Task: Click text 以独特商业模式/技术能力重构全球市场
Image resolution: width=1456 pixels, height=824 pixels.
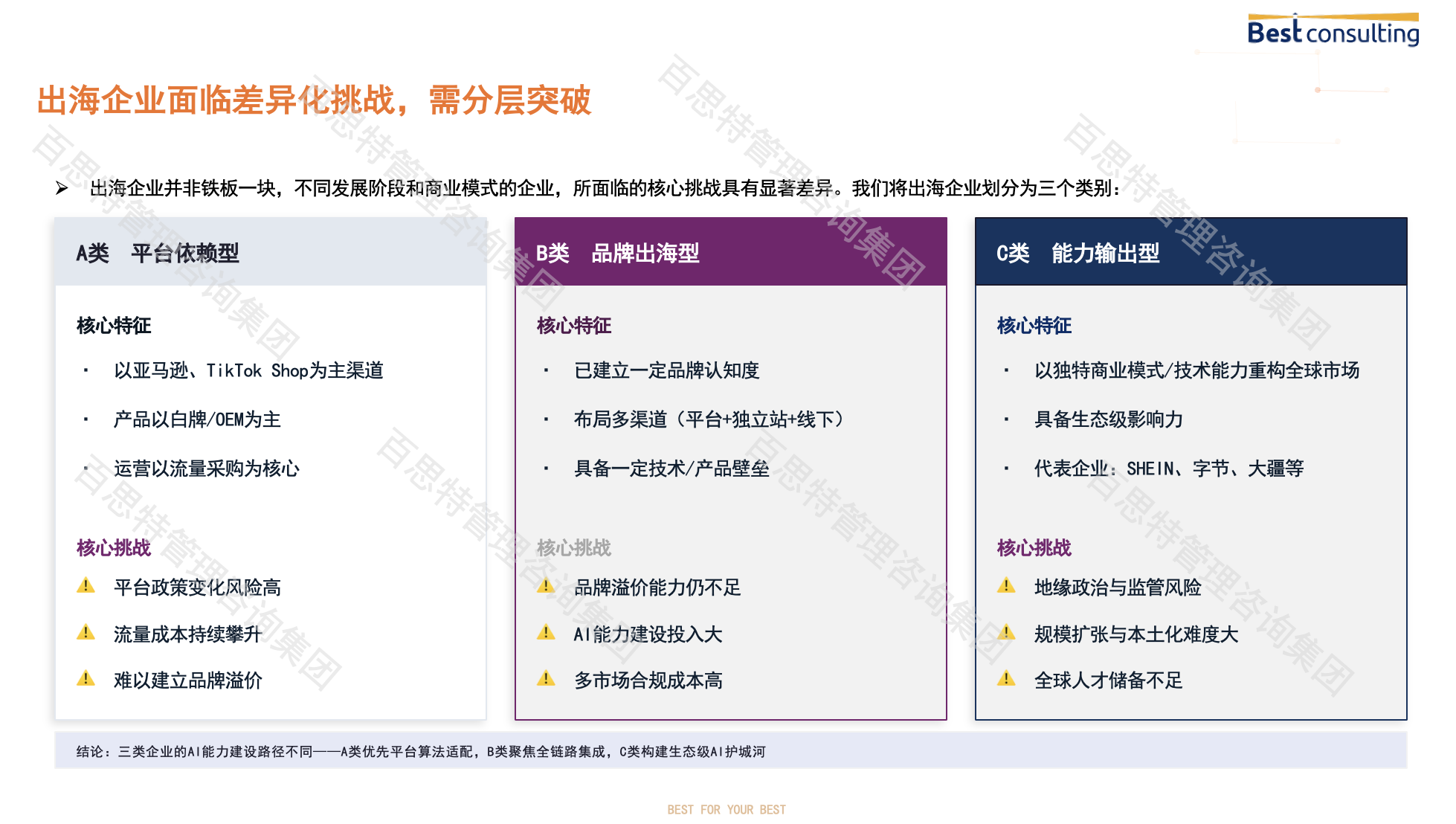Action: [1197, 370]
